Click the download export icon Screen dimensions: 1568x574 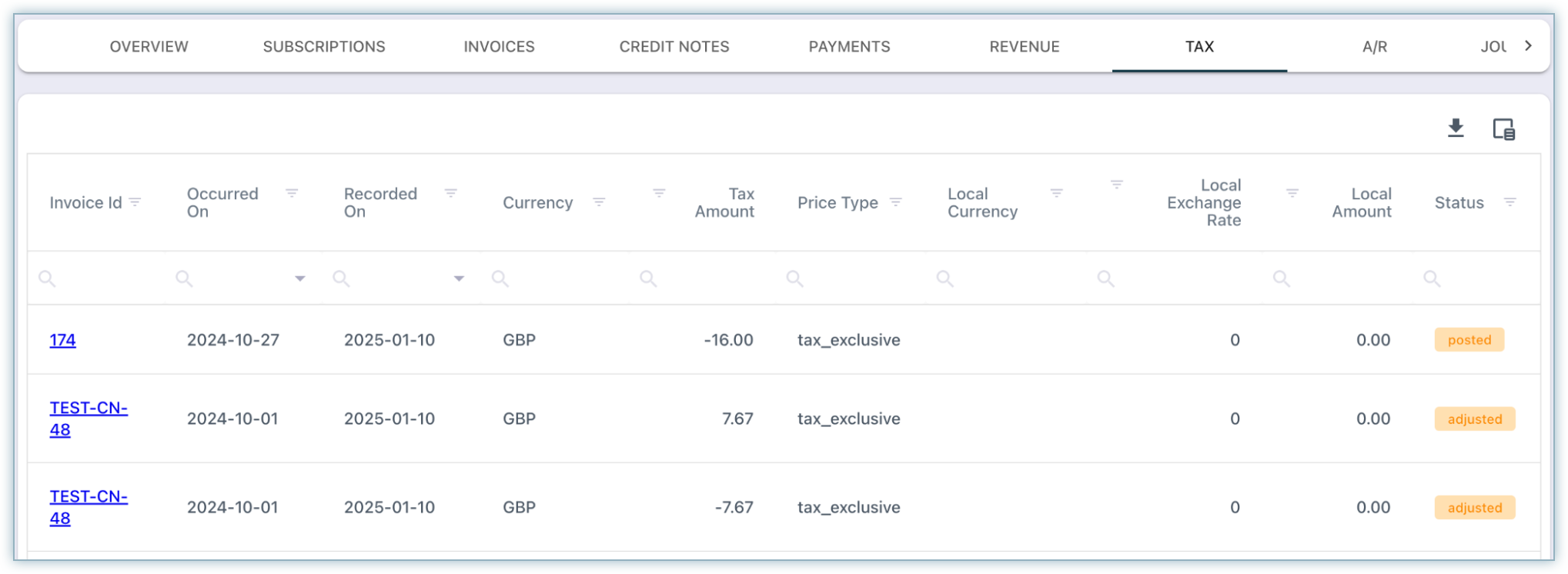[x=1455, y=128]
